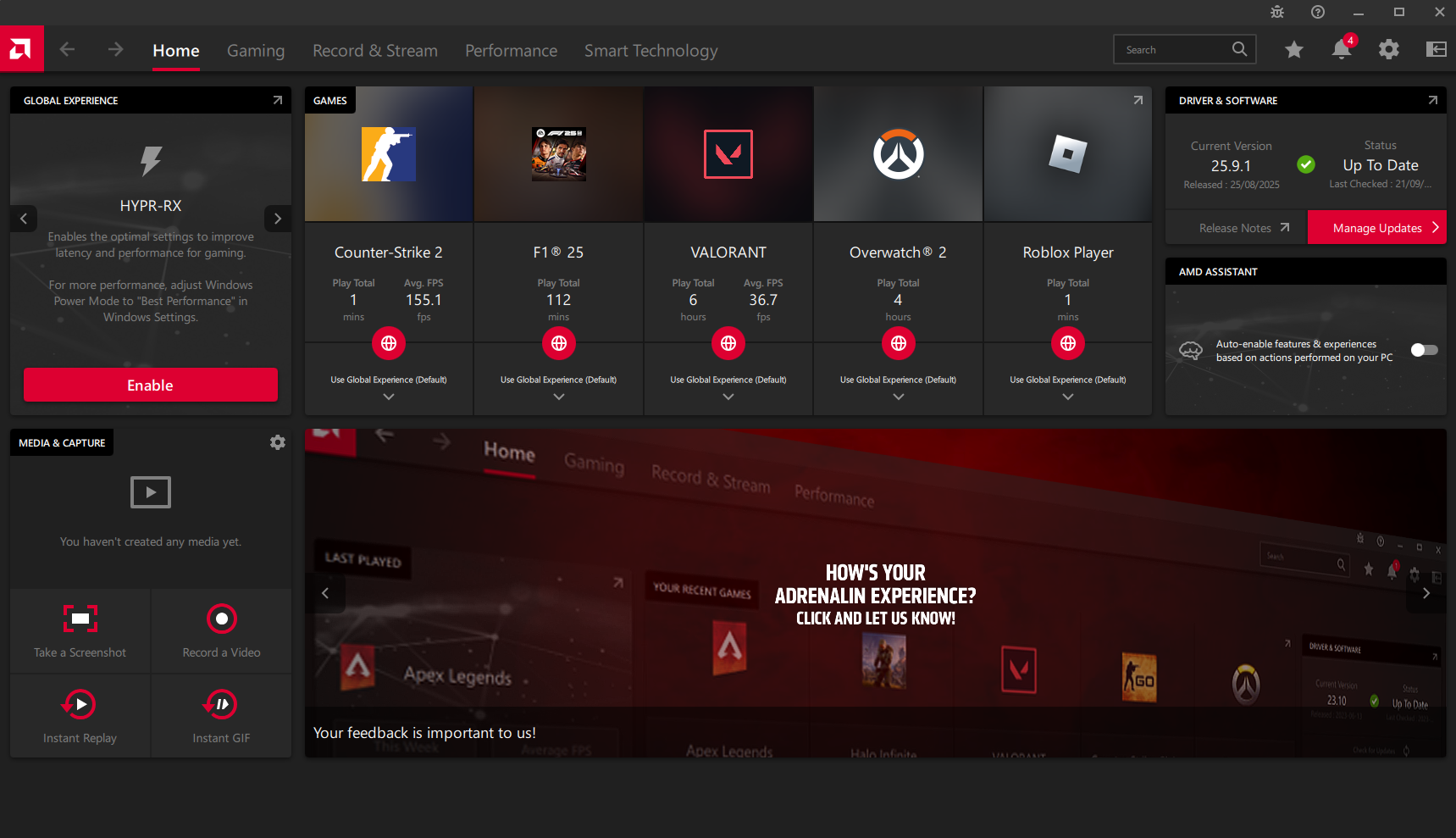Click VALORANT globe profile icon
The height and width of the screenshot is (838, 1456).
click(728, 343)
